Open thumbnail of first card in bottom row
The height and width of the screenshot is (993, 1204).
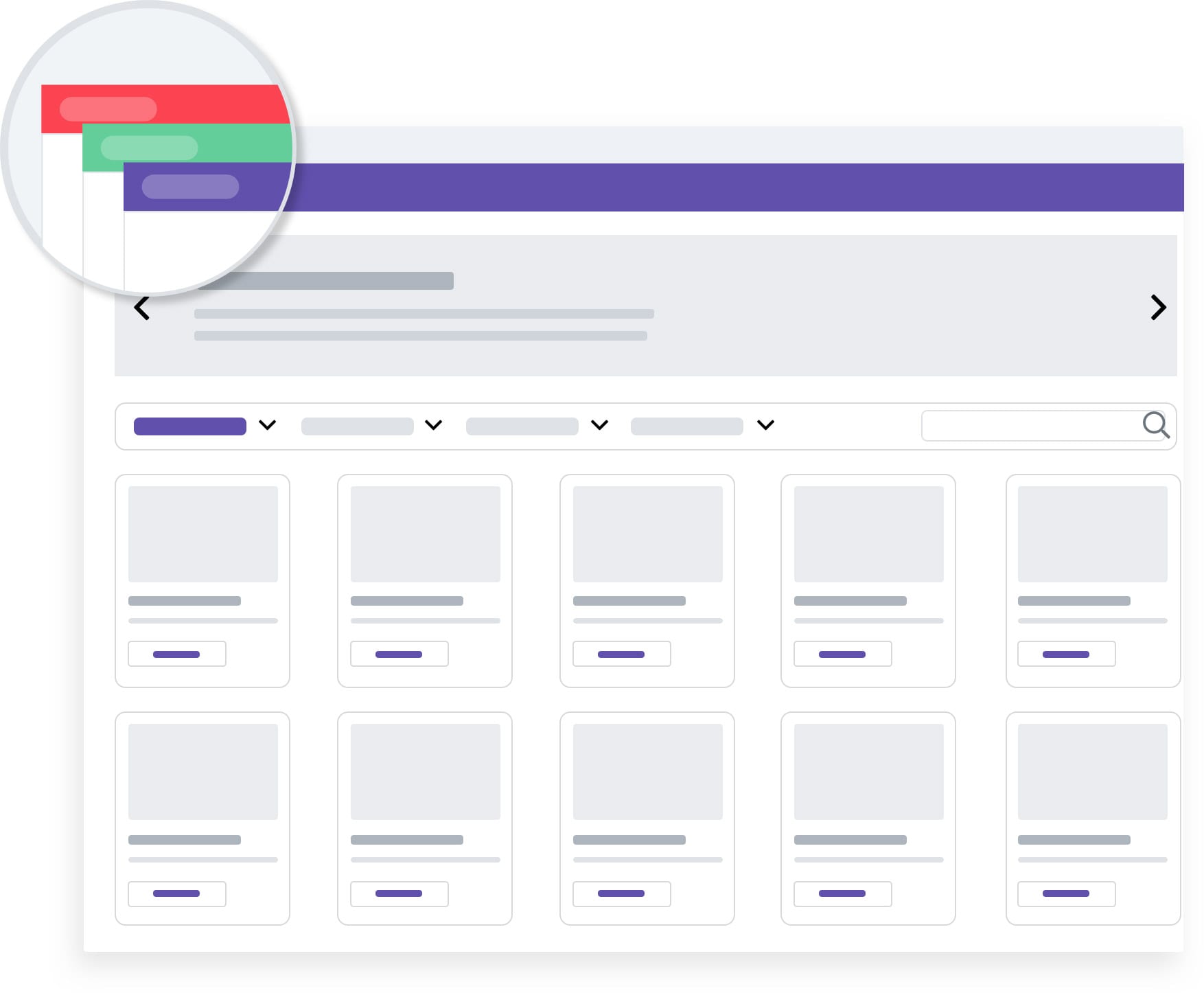click(203, 772)
